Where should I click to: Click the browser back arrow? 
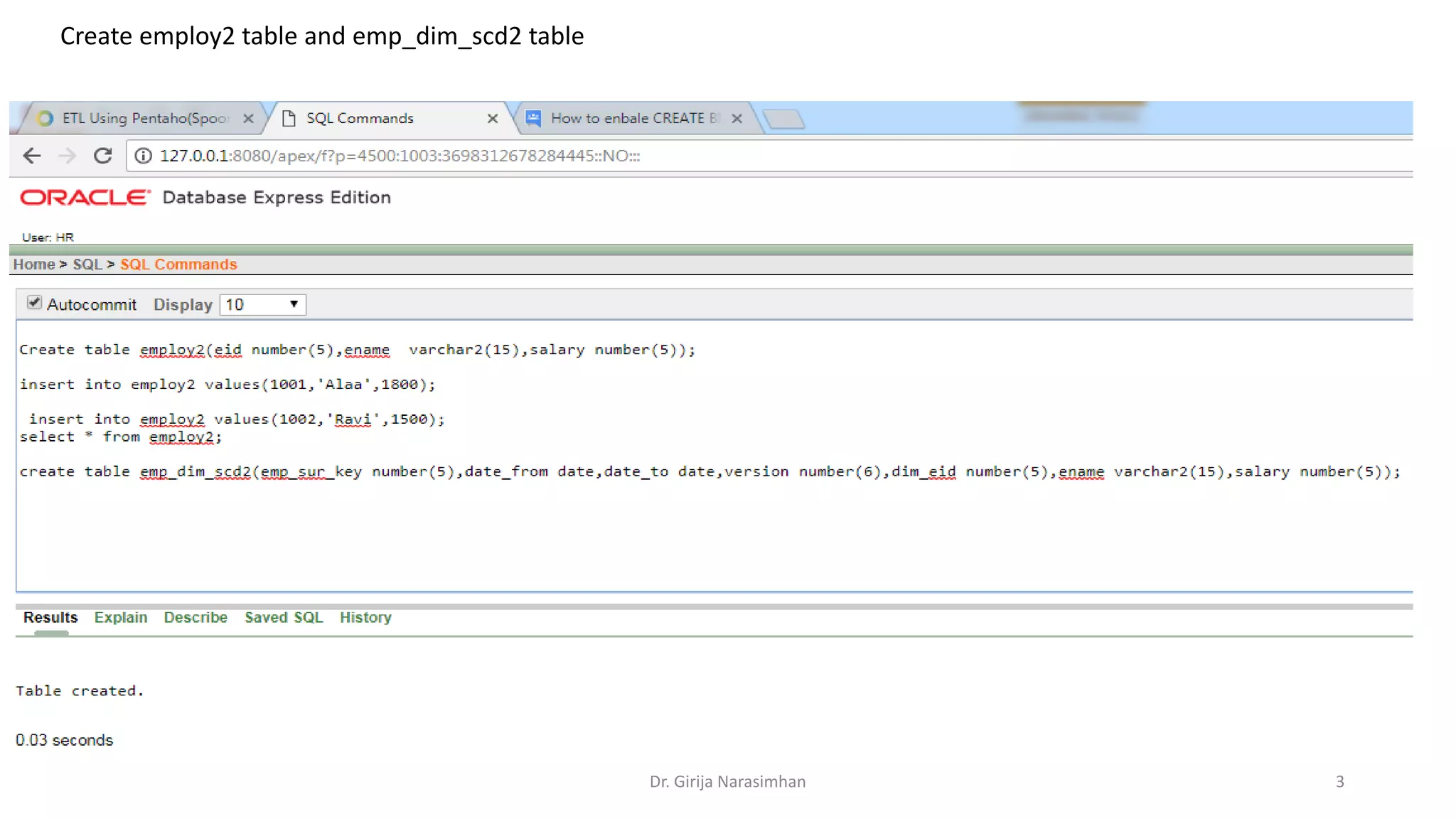(x=32, y=156)
